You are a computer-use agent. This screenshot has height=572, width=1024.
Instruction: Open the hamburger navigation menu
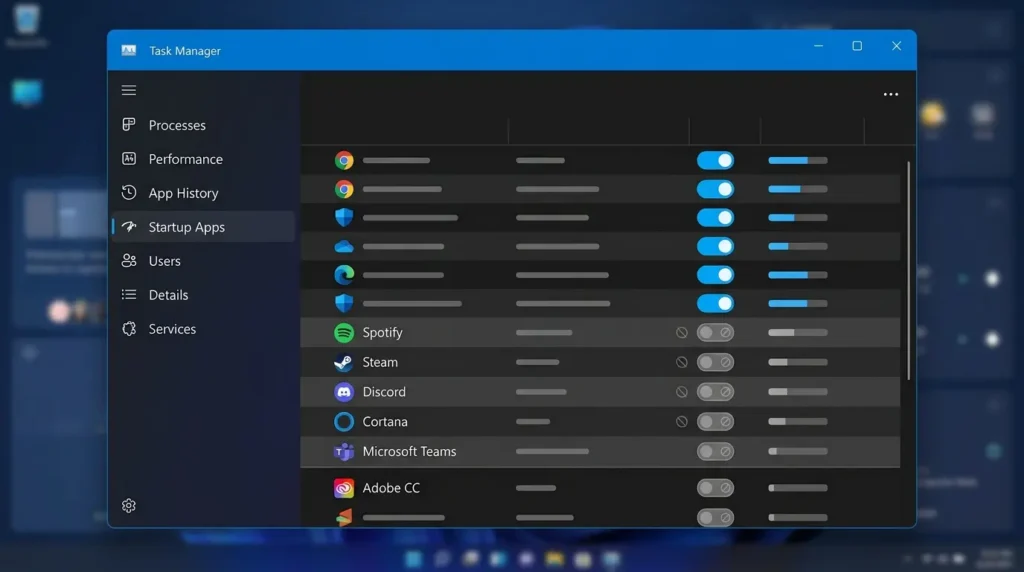[x=129, y=90]
